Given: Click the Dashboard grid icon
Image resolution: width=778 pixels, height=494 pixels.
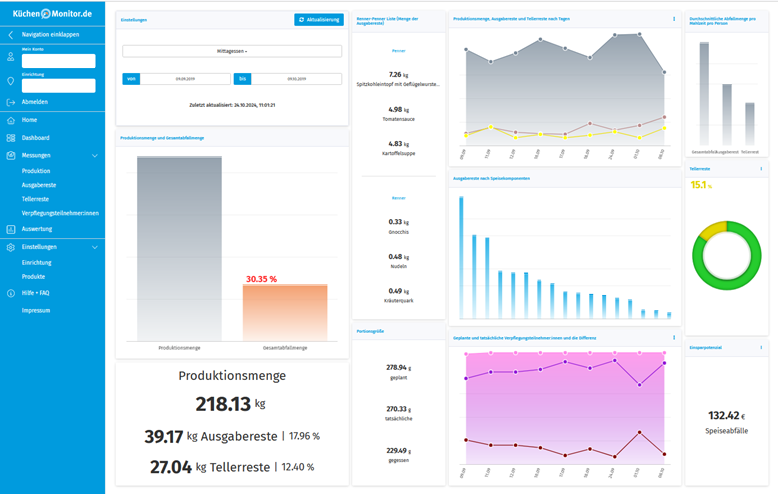Looking at the screenshot, I should 10,137.
